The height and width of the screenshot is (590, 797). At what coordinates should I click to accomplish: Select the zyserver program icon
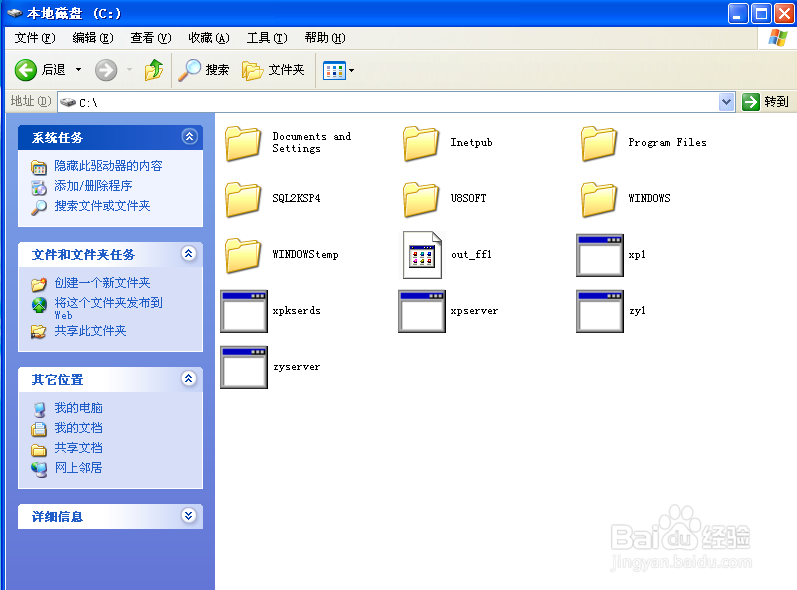point(244,367)
